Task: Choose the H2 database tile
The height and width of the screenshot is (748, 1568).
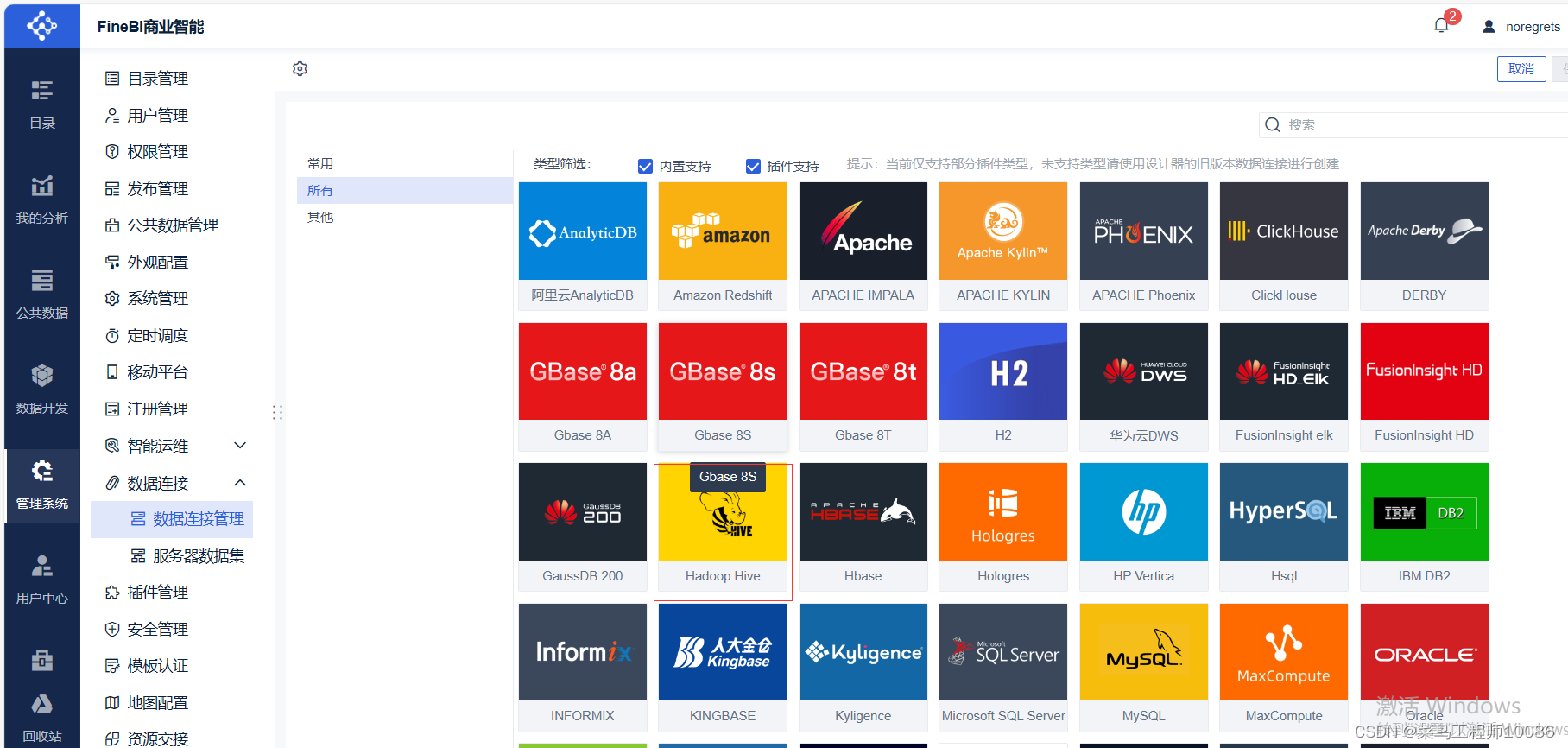Action: tap(1003, 386)
